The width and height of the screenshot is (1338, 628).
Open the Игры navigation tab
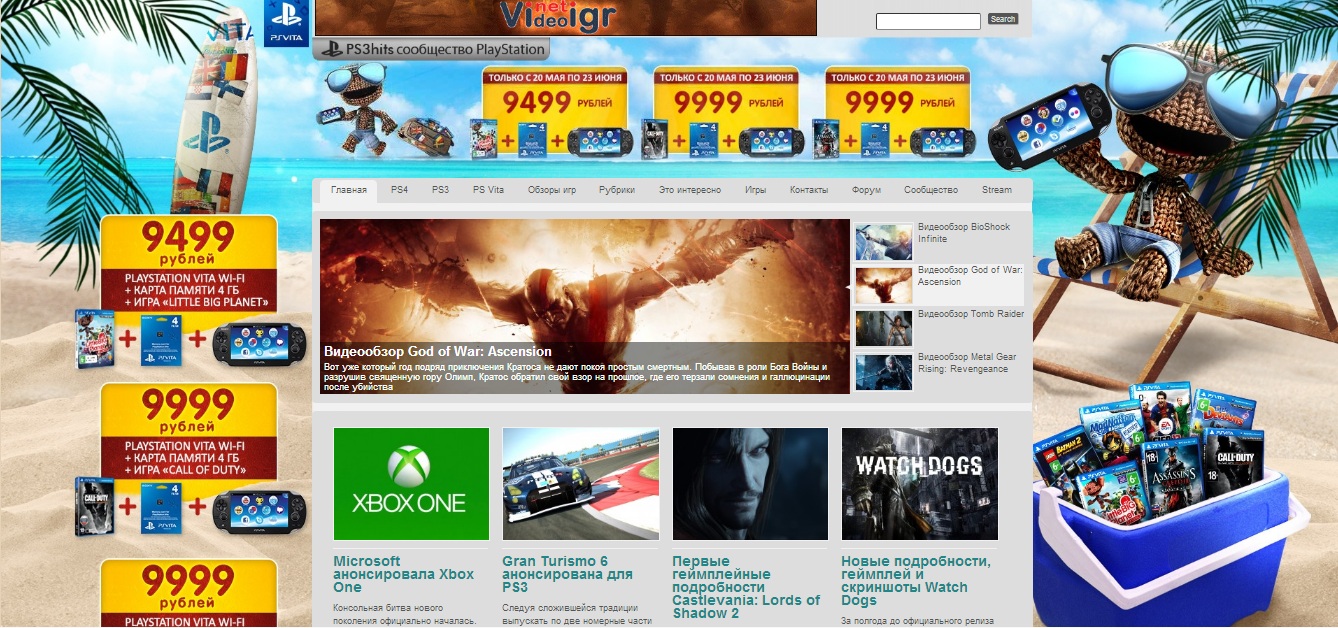[x=755, y=190]
